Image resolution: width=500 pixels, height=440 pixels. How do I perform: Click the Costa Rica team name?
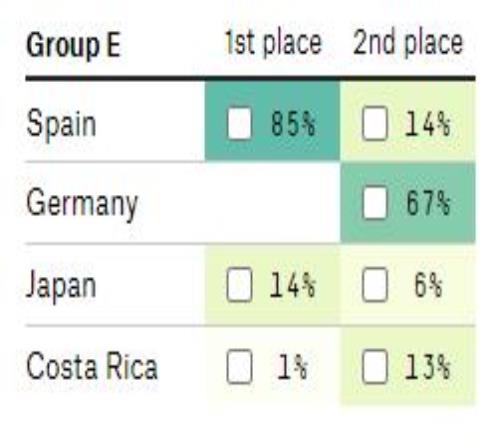pyautogui.click(x=92, y=366)
